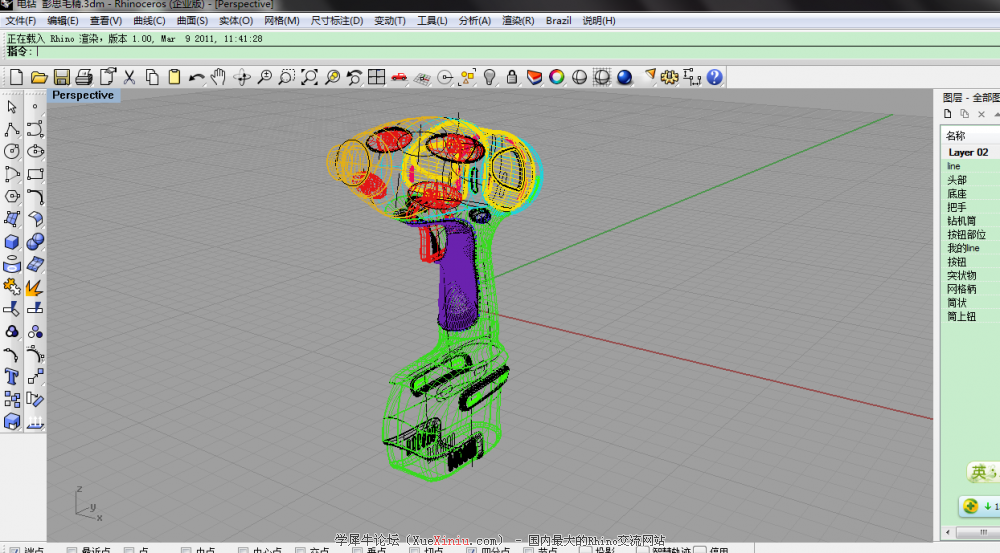Open the 渲染(R) menu
Image resolution: width=1000 pixels, height=553 pixels.
click(518, 20)
